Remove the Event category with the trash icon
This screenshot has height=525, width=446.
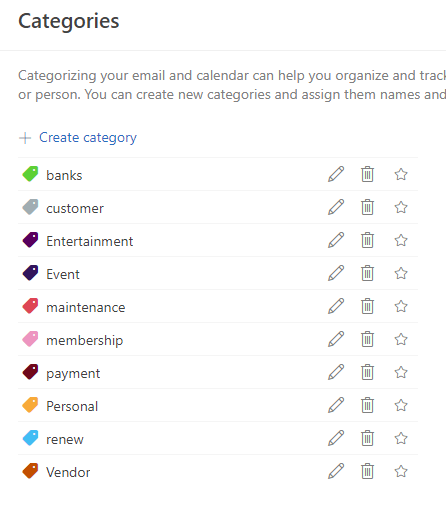click(367, 273)
